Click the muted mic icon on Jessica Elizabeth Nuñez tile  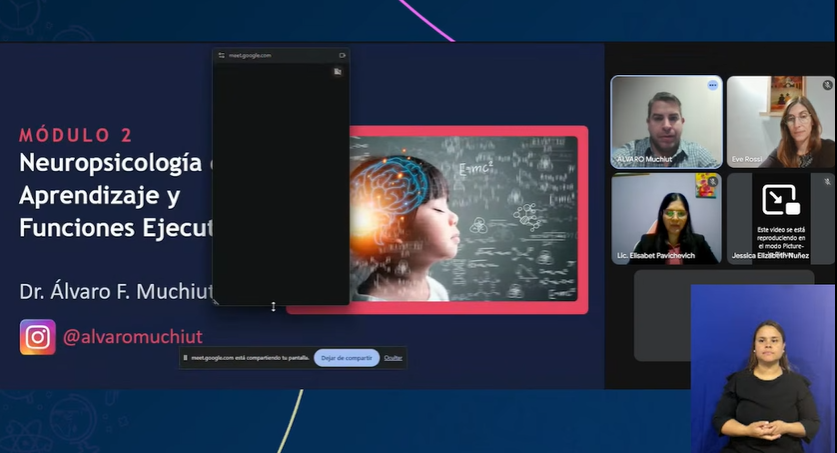(x=827, y=182)
